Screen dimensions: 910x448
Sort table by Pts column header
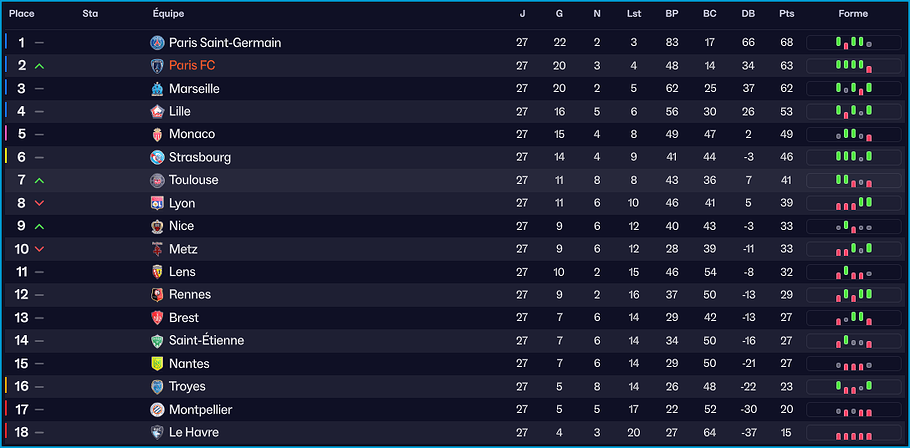pos(786,14)
